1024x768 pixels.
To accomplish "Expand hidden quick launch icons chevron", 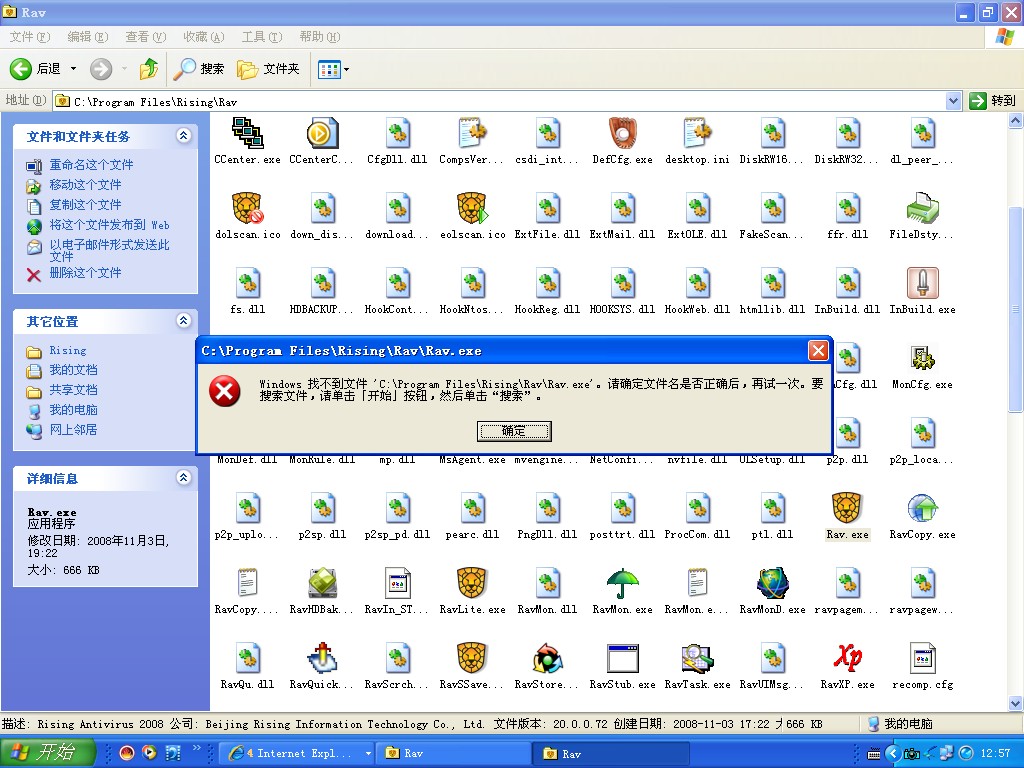I will (197, 748).
